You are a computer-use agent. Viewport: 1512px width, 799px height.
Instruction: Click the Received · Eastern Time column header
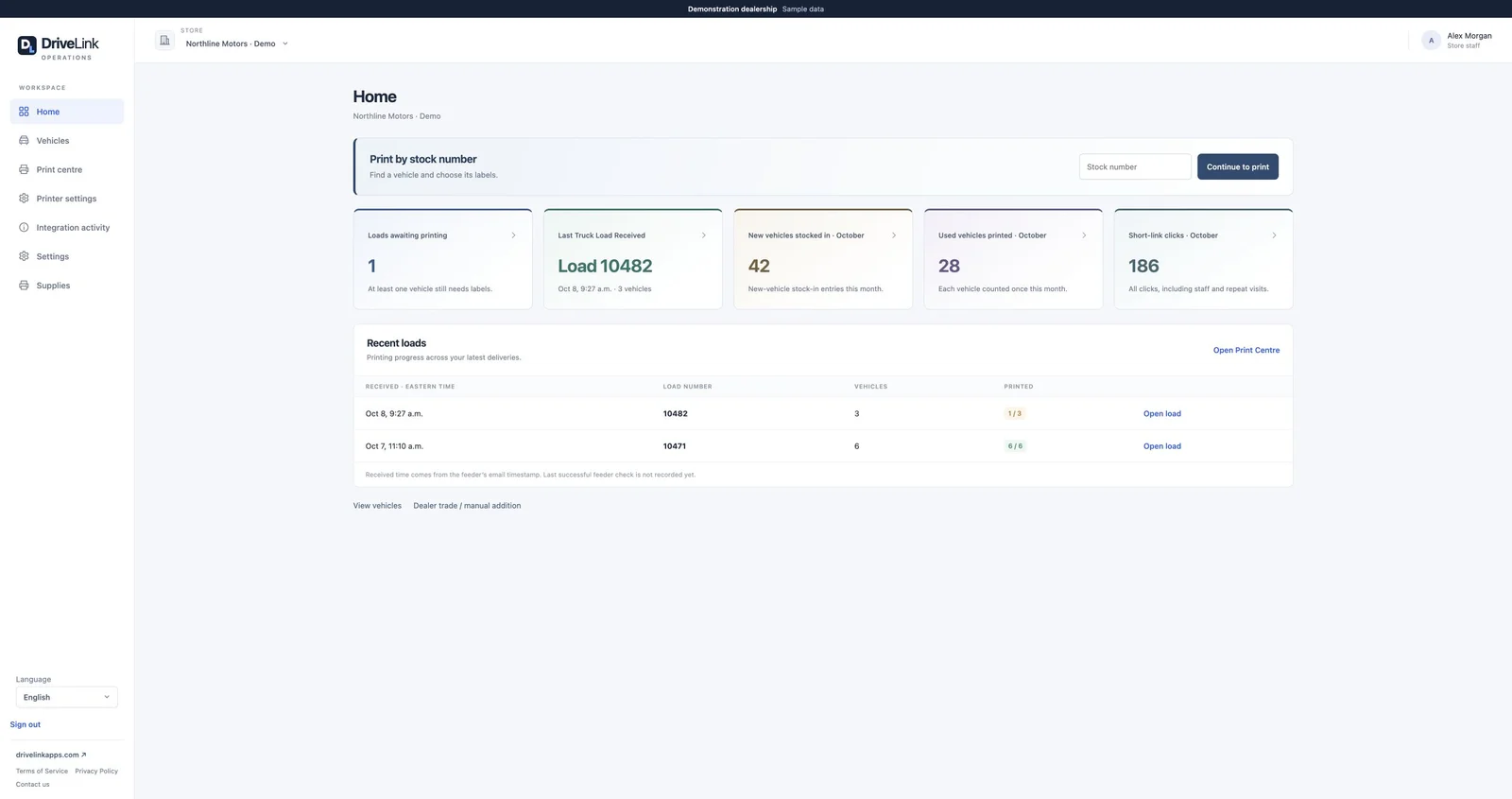tap(410, 387)
